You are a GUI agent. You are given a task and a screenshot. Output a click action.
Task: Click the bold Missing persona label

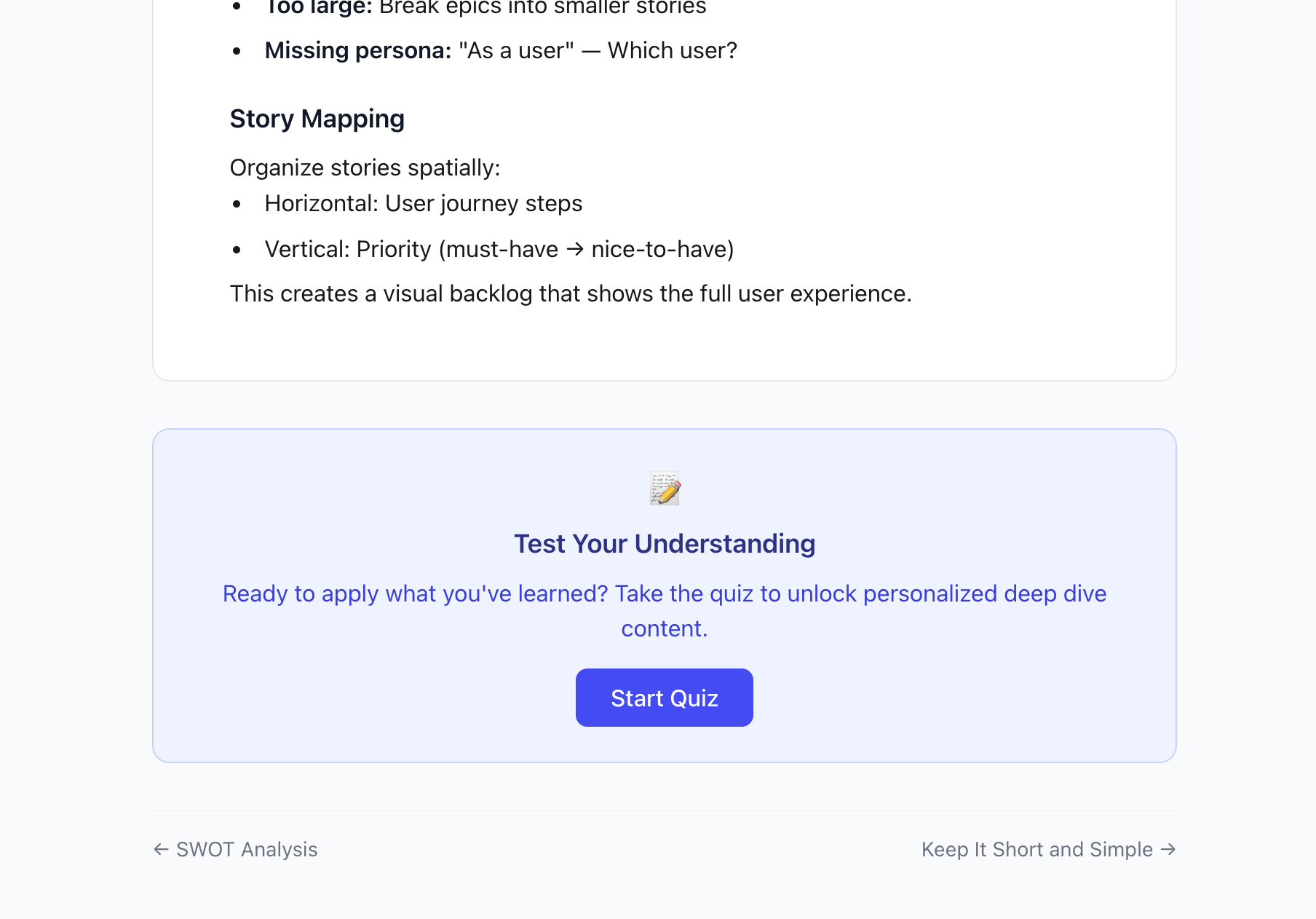coord(357,51)
